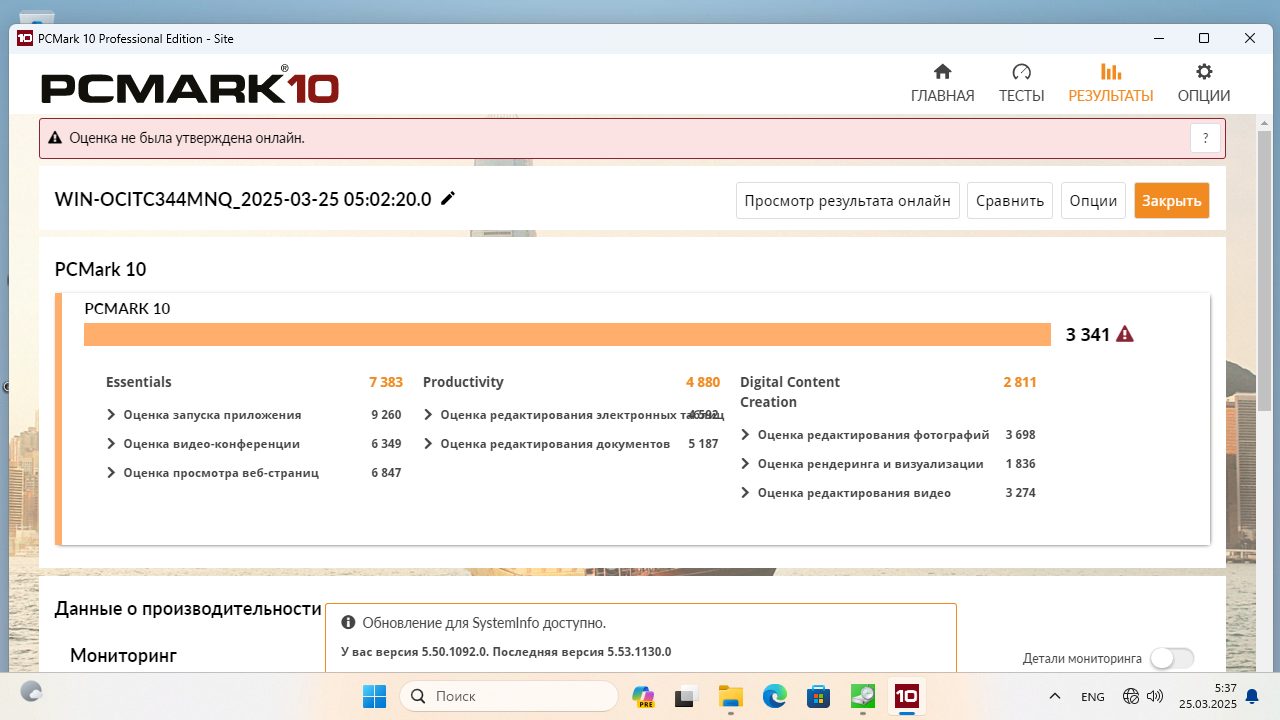Click the taskbar Поиск search field
The width and height of the screenshot is (1280, 720).
(510, 696)
